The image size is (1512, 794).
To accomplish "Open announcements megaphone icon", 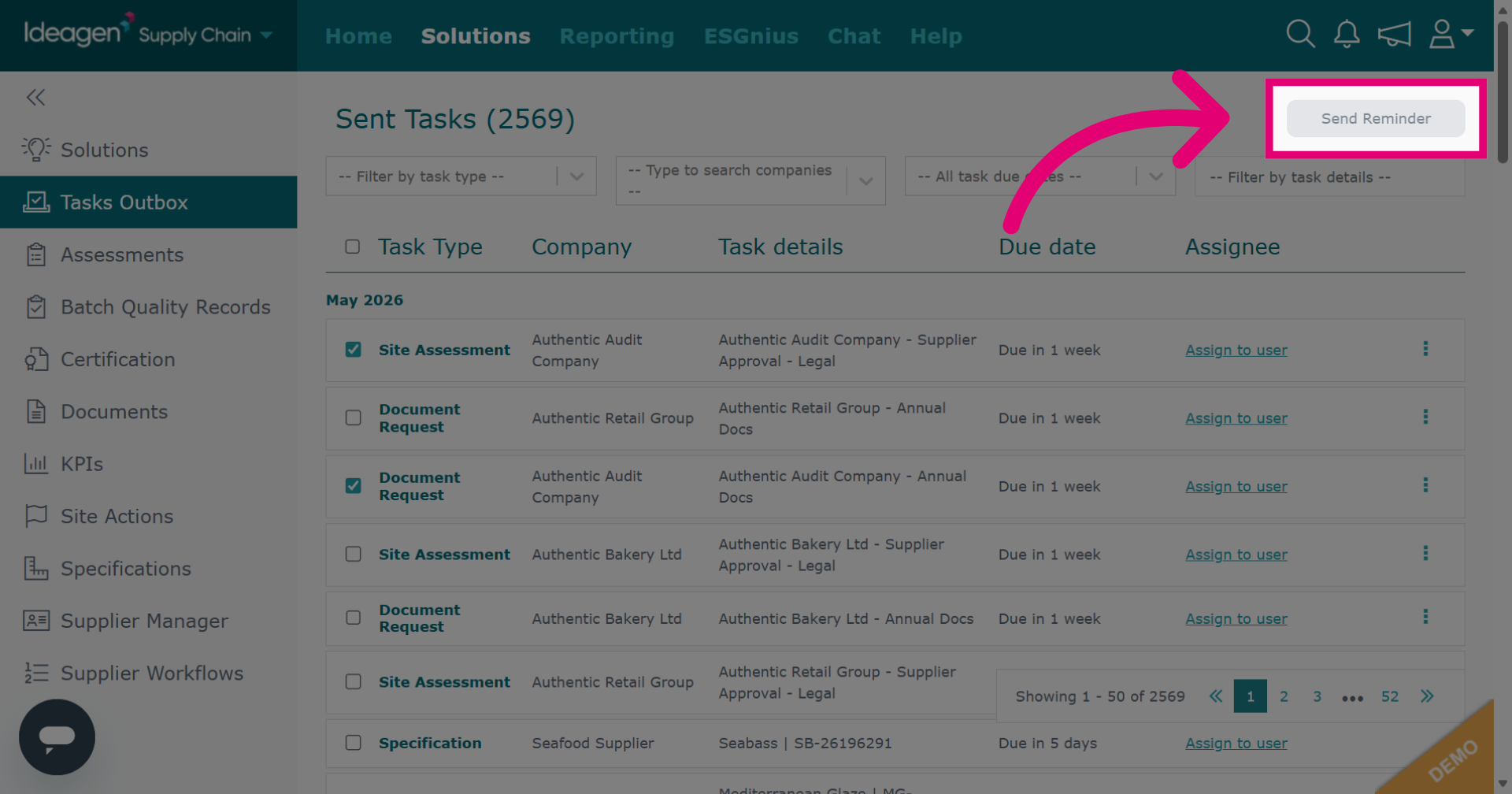I will (x=1394, y=34).
